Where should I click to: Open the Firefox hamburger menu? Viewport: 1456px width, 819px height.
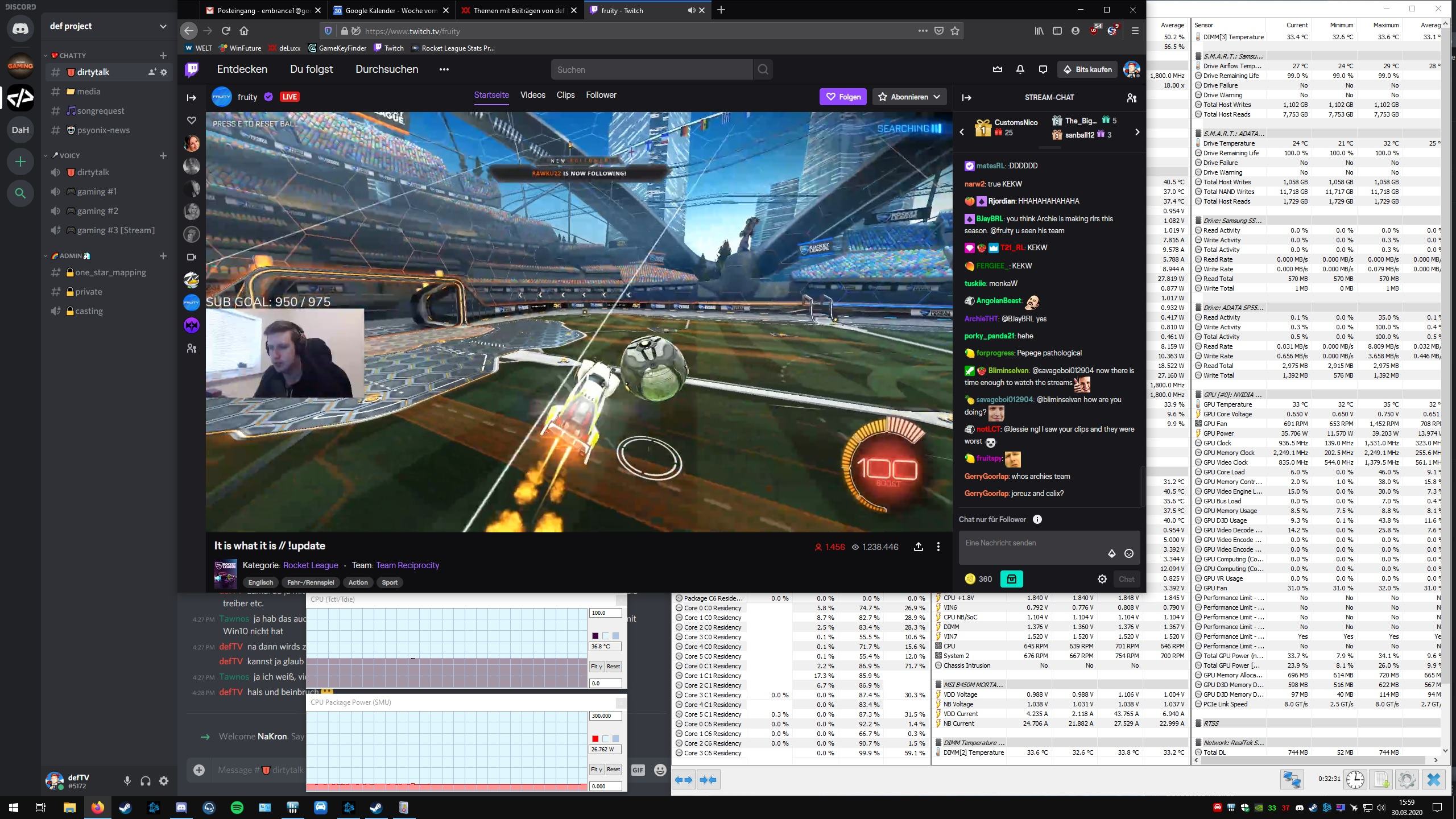click(1135, 31)
